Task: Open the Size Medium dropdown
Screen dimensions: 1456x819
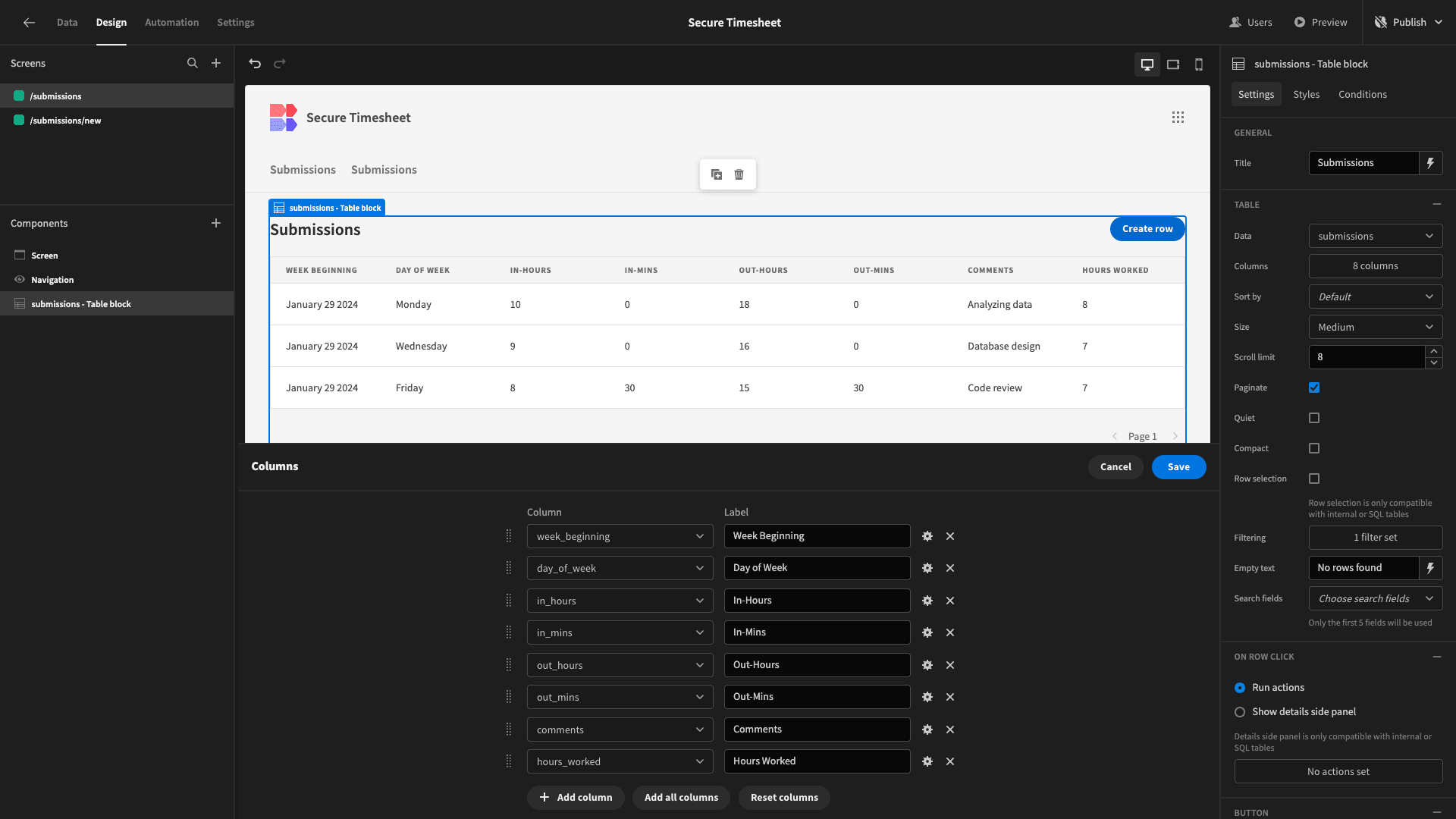Action: pyautogui.click(x=1376, y=327)
